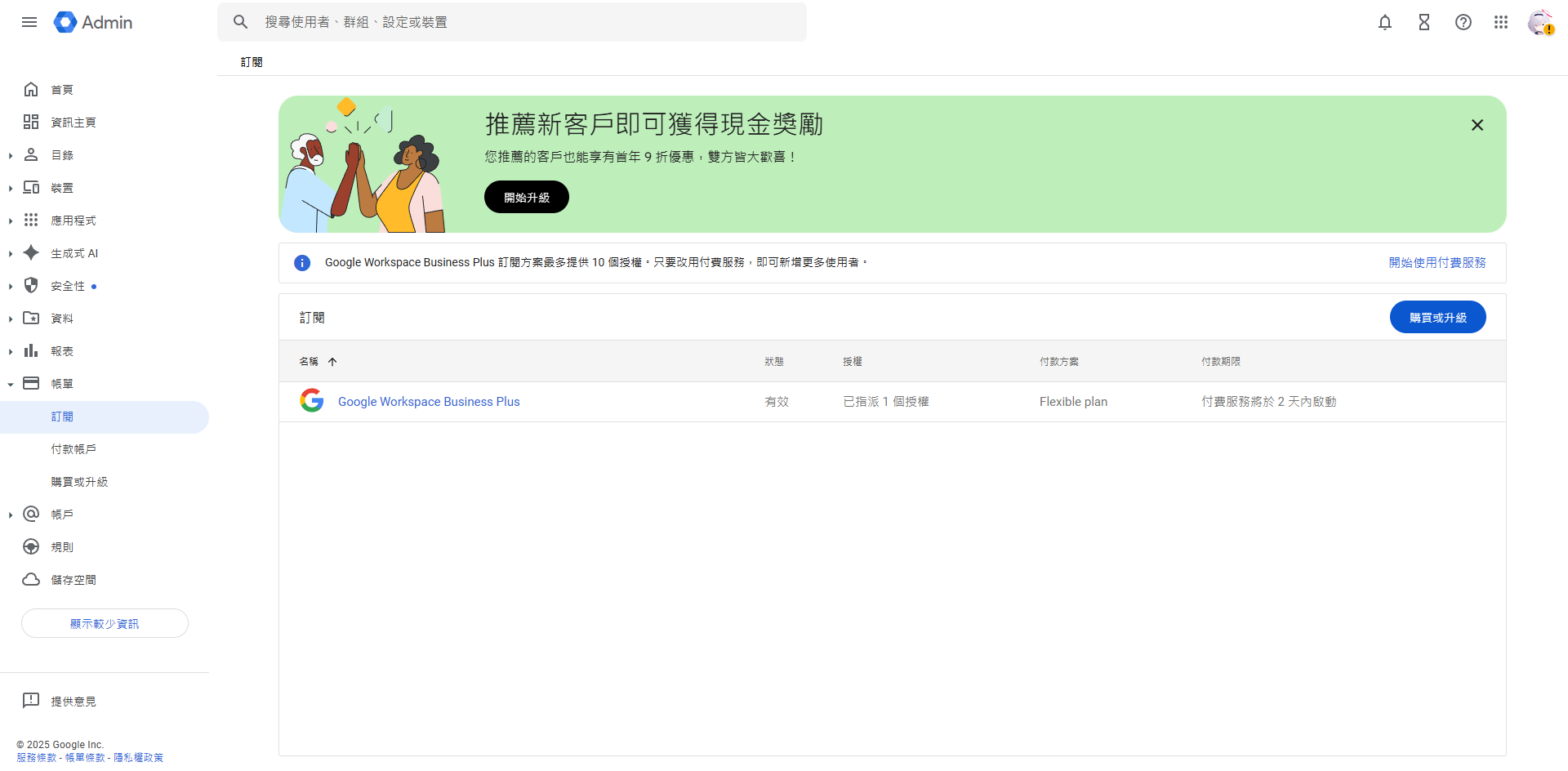
Task: Open the notifications bell icon
Action: tap(1384, 22)
